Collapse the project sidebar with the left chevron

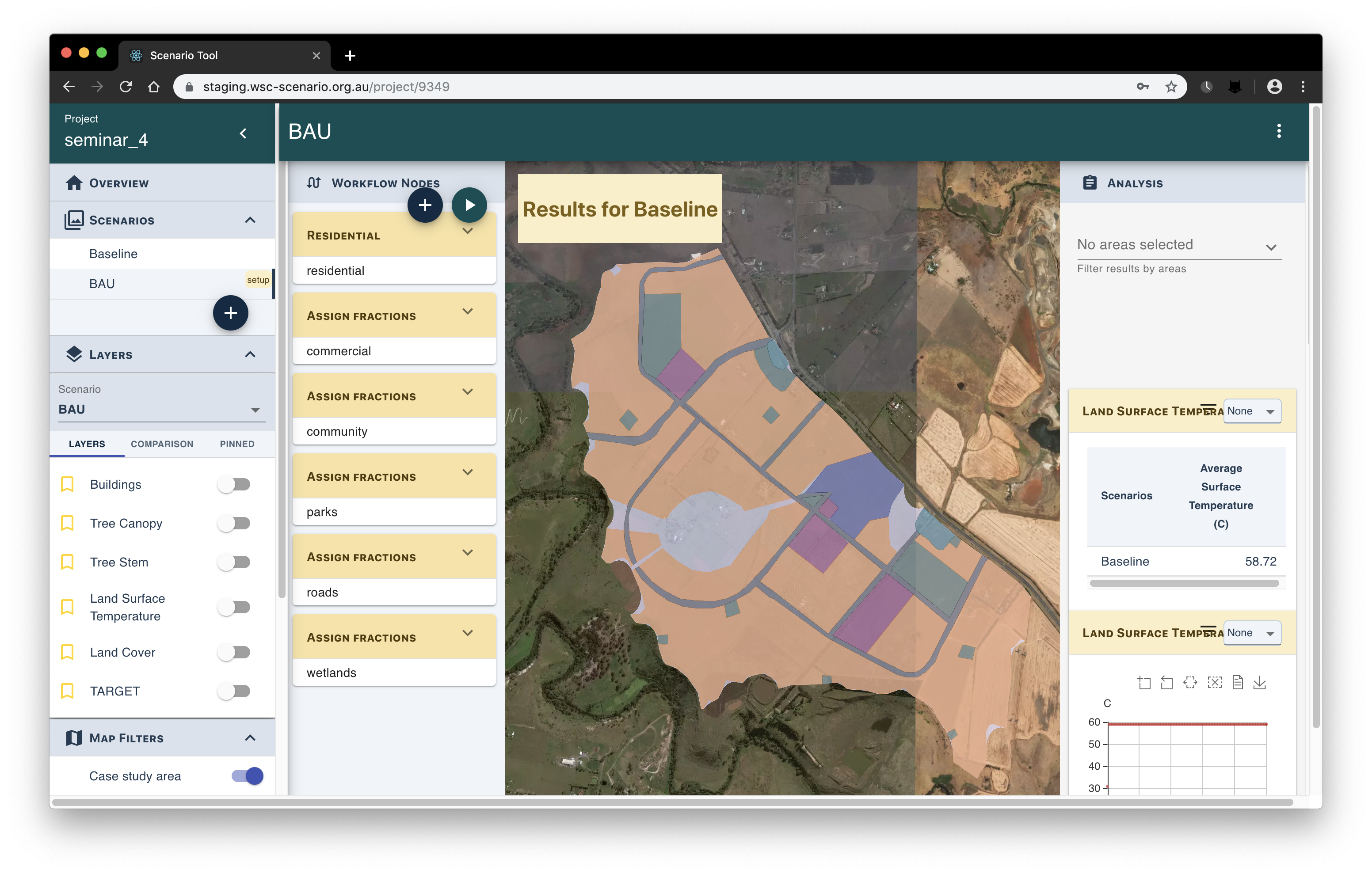[243, 133]
